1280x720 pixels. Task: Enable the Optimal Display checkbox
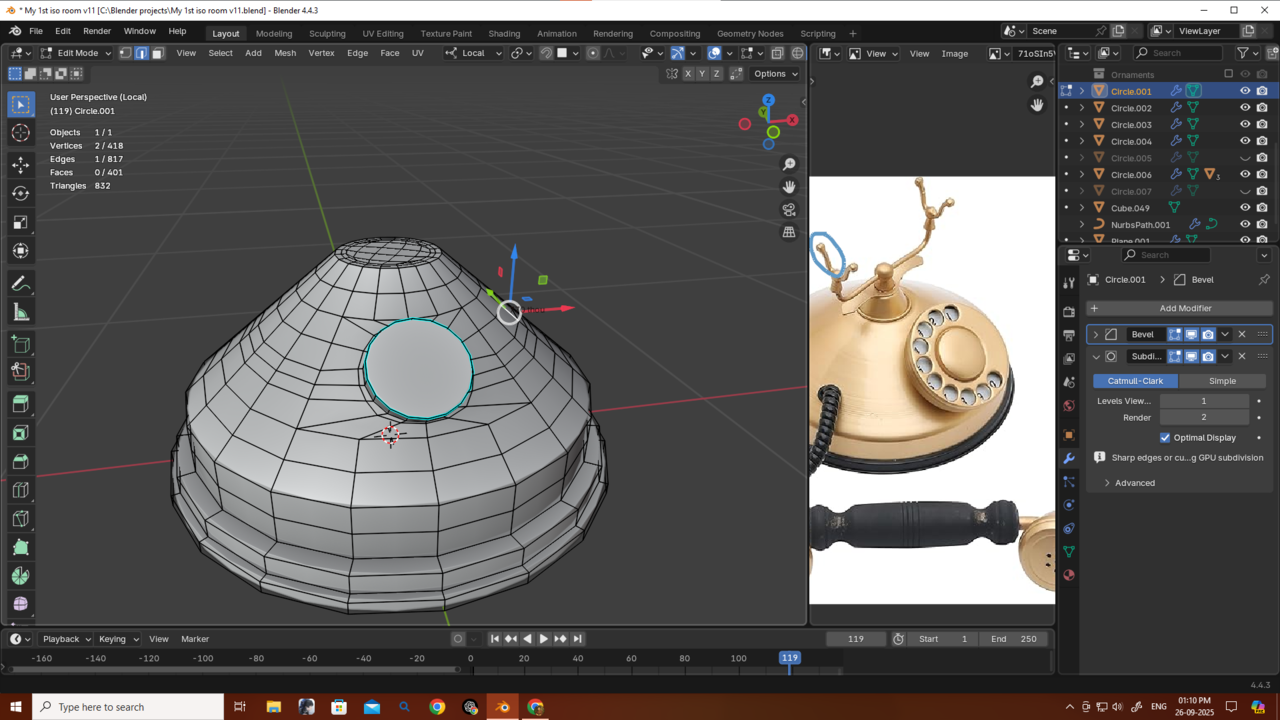pyautogui.click(x=1165, y=438)
